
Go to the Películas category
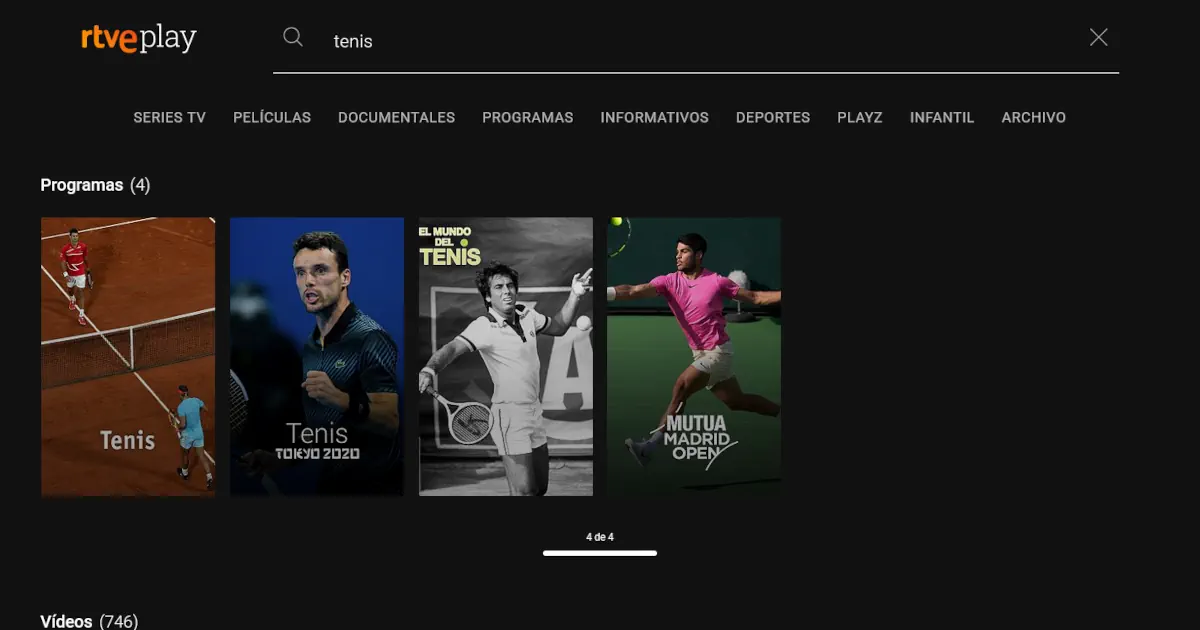pos(272,117)
